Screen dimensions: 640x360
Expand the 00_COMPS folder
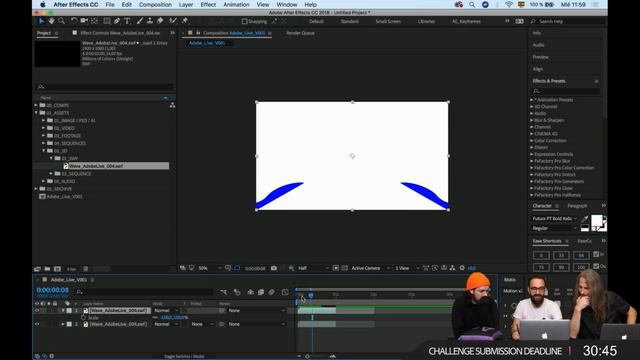[36, 105]
